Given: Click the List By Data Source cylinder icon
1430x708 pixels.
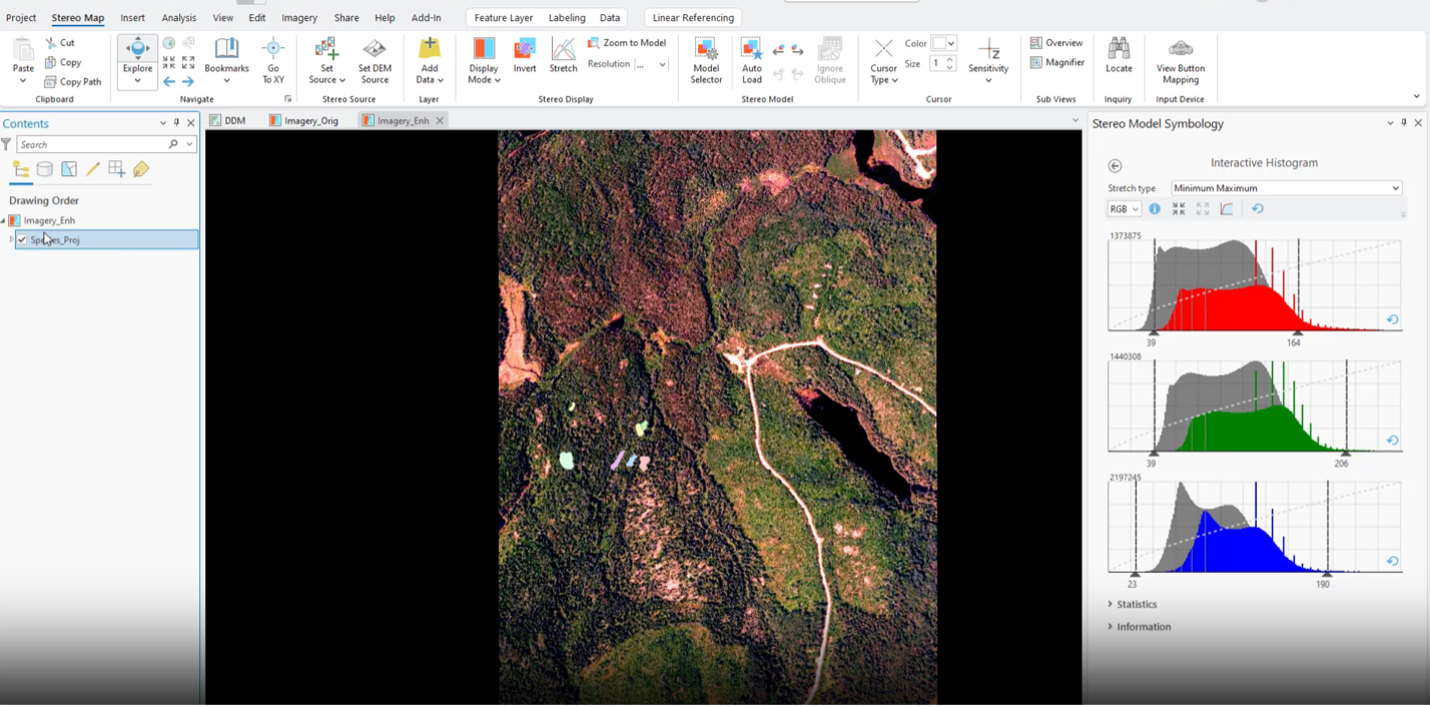Looking at the screenshot, I should tap(45, 169).
